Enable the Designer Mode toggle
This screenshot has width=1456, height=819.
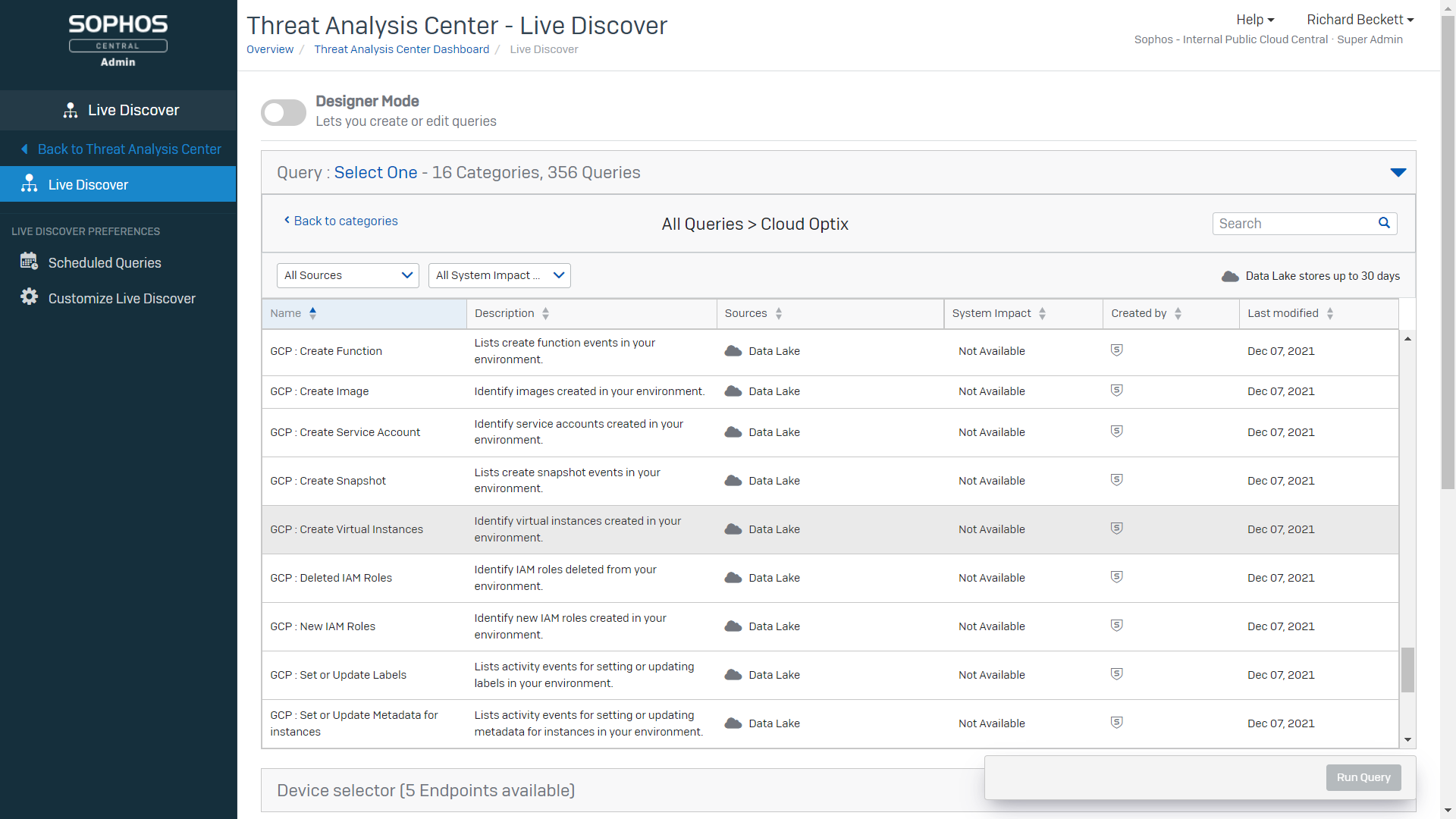click(284, 112)
